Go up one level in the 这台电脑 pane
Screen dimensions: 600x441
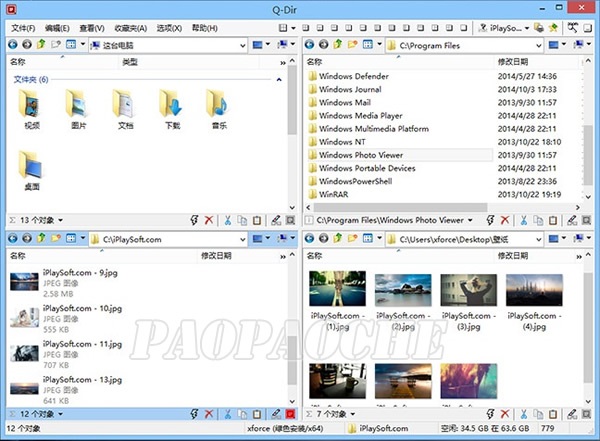[41, 44]
